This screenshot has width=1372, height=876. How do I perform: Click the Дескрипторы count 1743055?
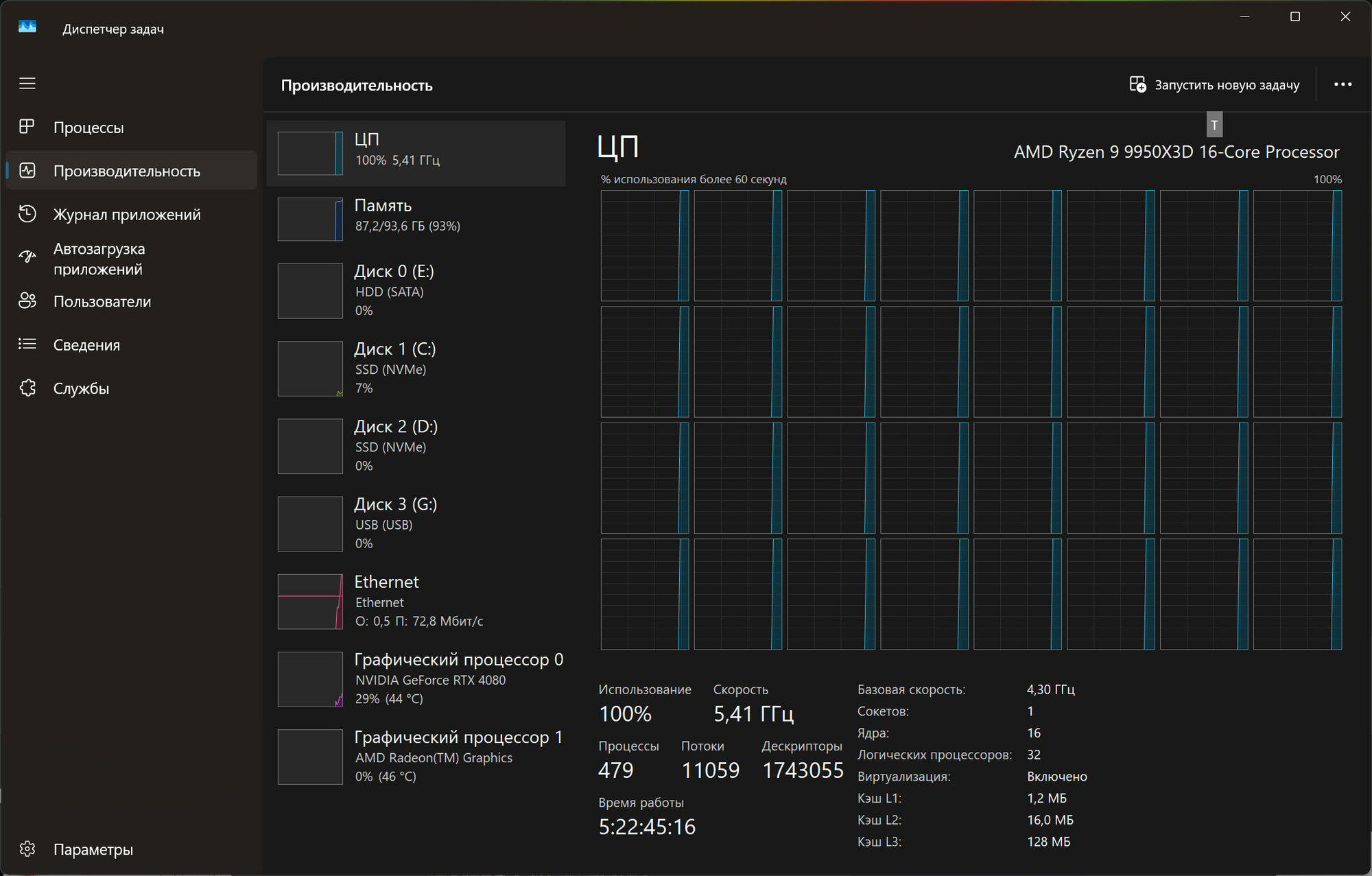pyautogui.click(x=803, y=770)
